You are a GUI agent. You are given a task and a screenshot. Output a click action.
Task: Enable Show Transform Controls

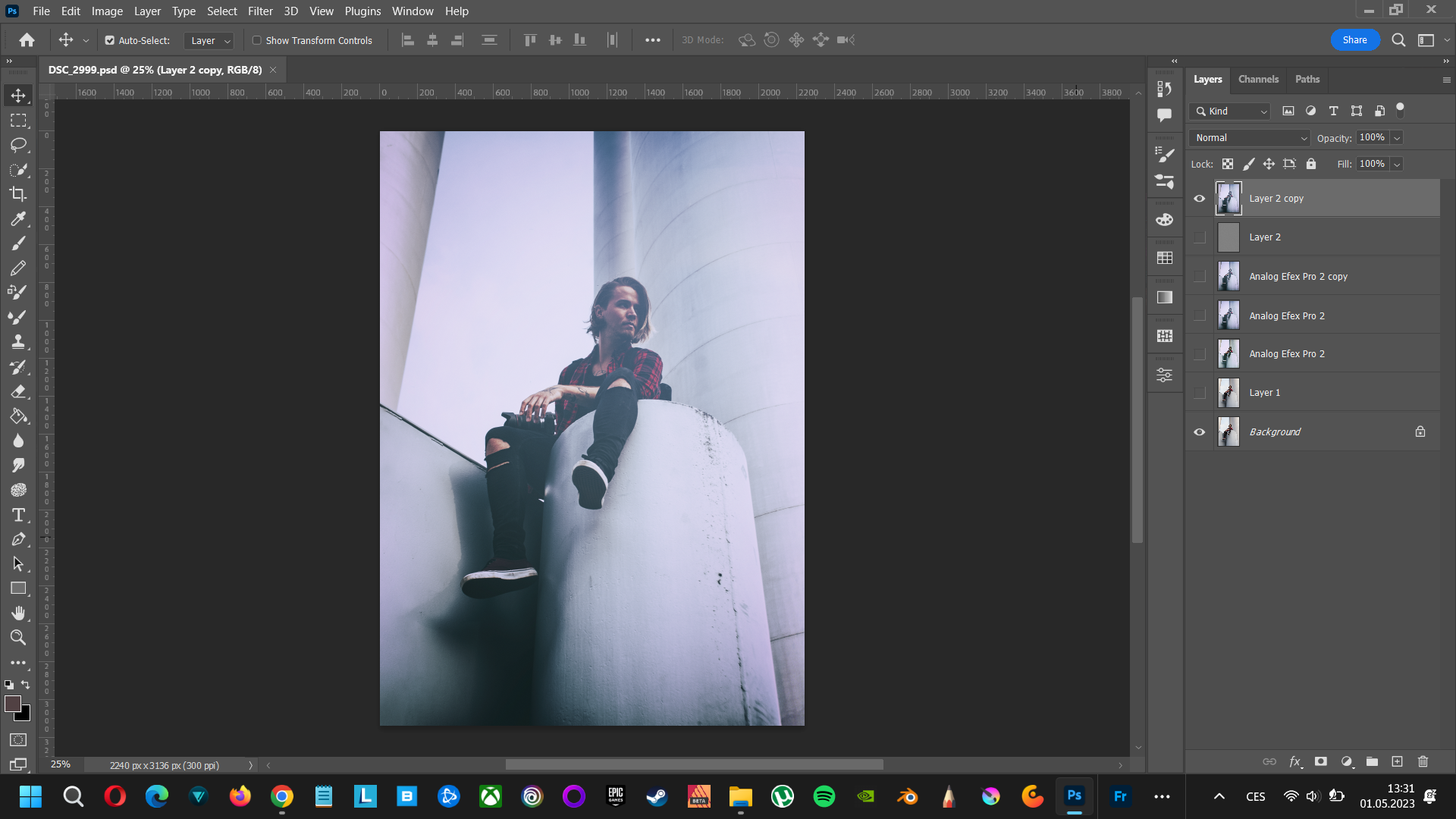(257, 40)
